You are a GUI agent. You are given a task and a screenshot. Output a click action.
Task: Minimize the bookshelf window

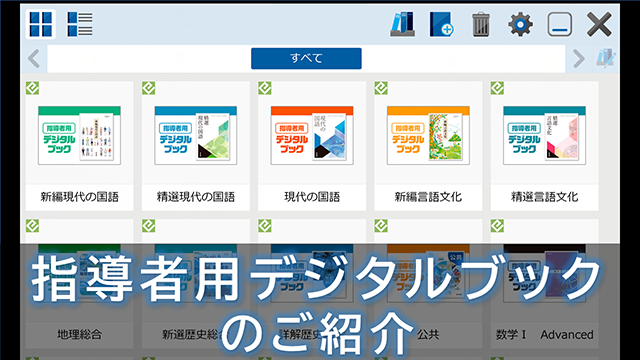click(559, 24)
